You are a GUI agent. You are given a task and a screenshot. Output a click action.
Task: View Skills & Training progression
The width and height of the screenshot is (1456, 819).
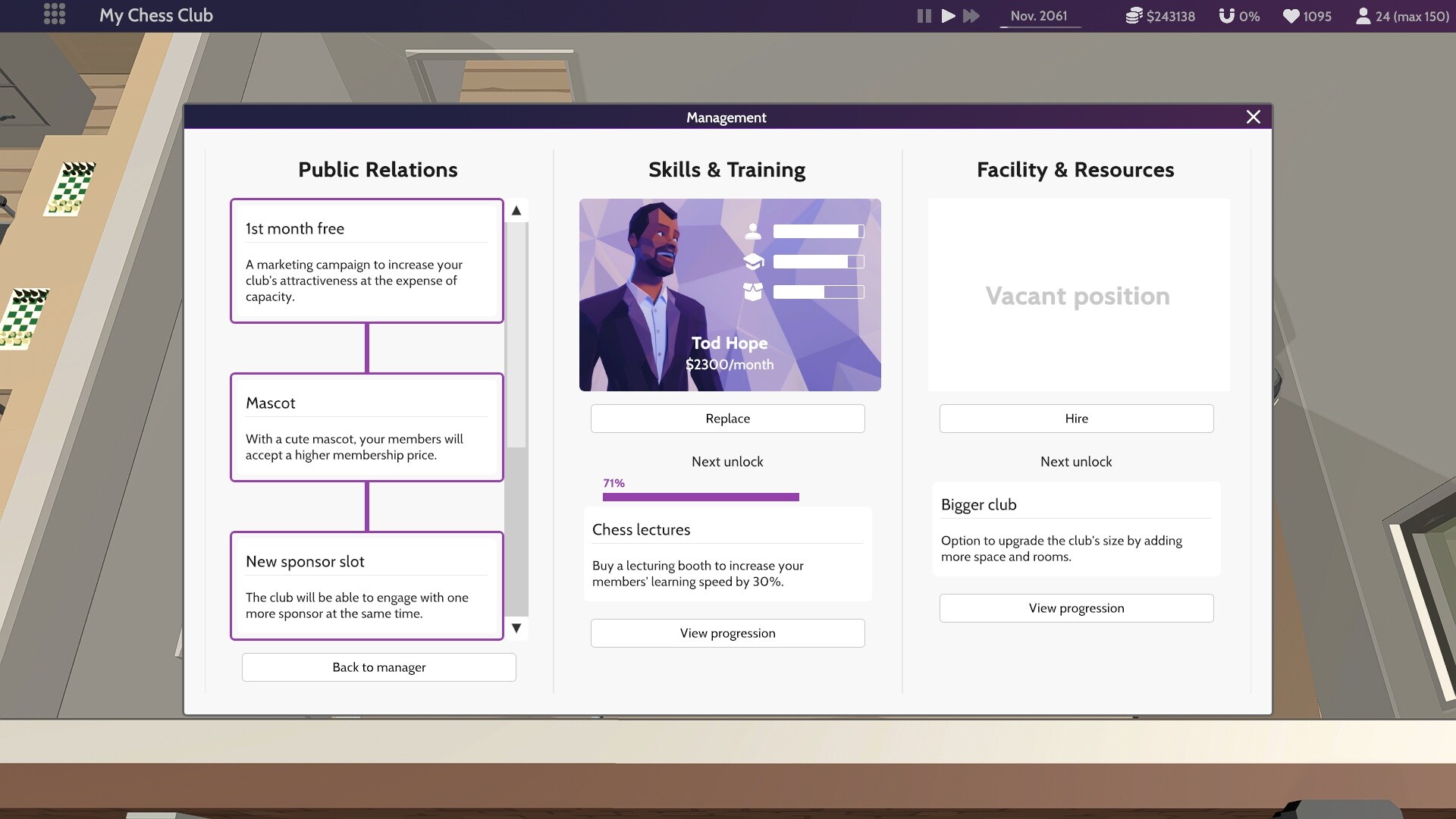point(727,632)
